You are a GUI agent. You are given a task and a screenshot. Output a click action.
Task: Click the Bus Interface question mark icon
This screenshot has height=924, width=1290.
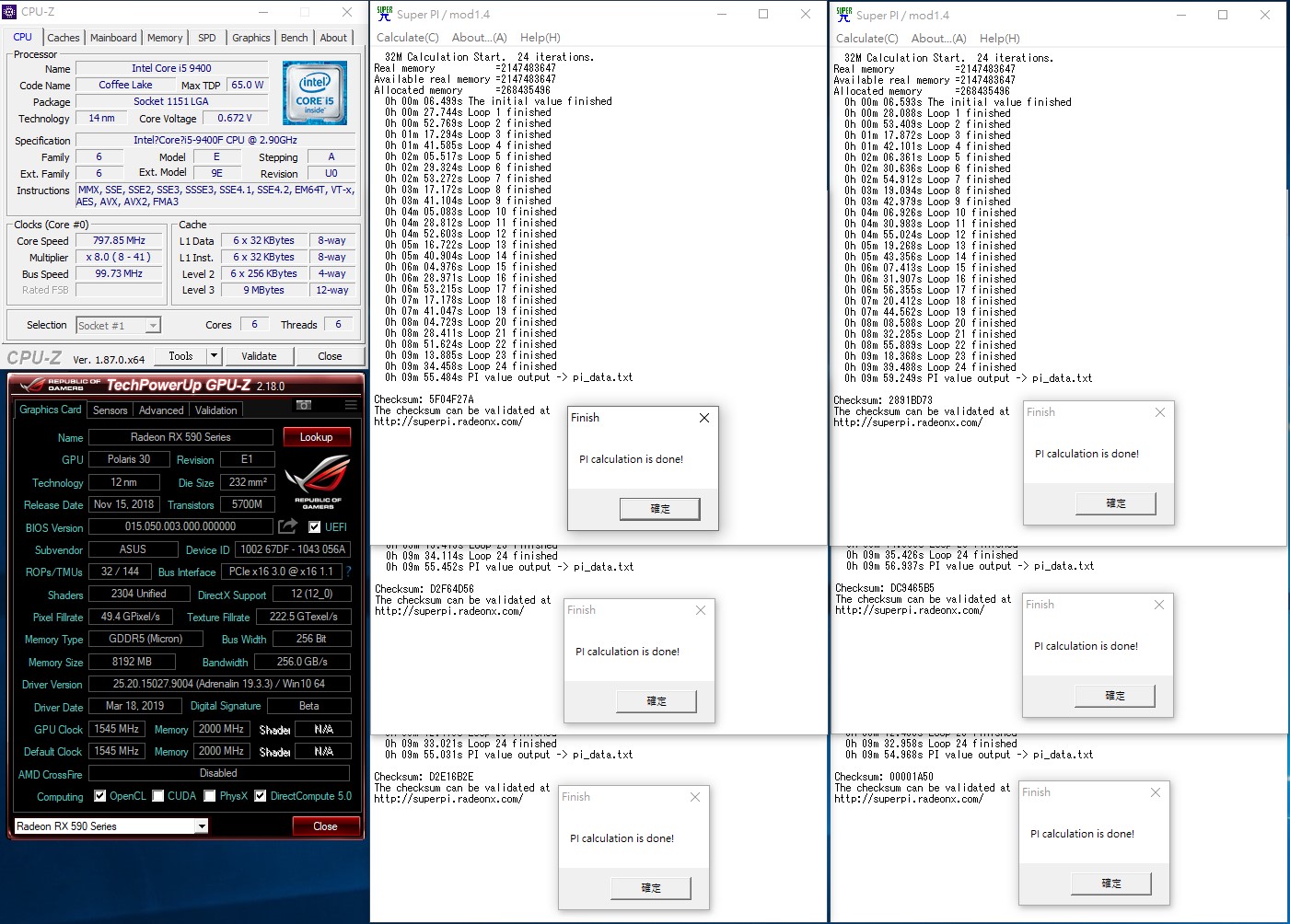[x=348, y=572]
